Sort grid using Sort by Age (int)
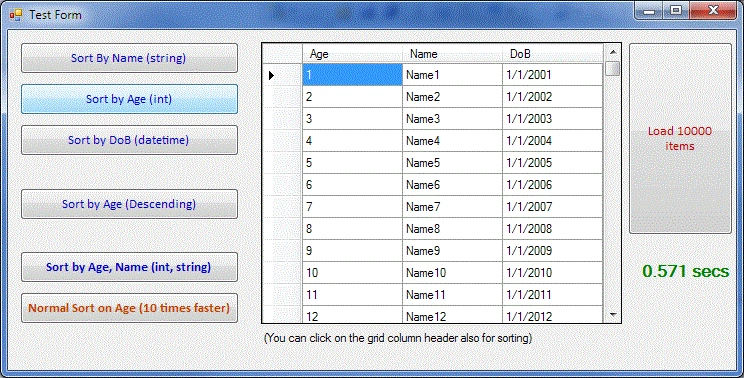The image size is (744, 378). coord(129,99)
